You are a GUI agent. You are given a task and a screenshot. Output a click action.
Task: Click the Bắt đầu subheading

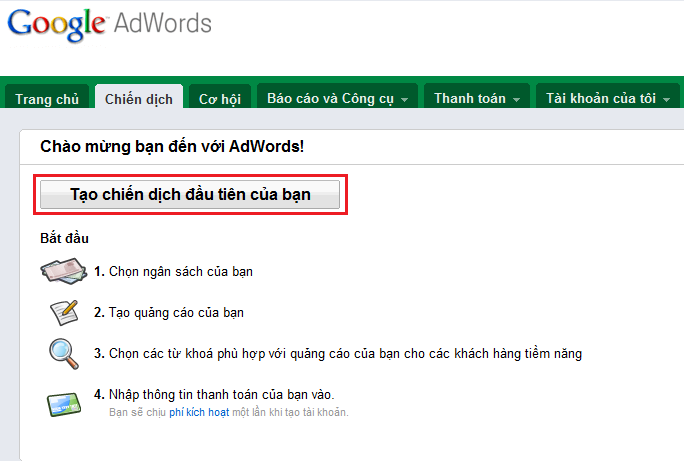64,238
